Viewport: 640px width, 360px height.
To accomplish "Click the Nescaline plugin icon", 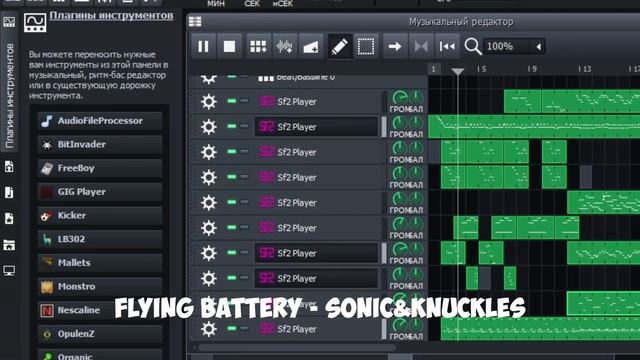I will click(47, 311).
